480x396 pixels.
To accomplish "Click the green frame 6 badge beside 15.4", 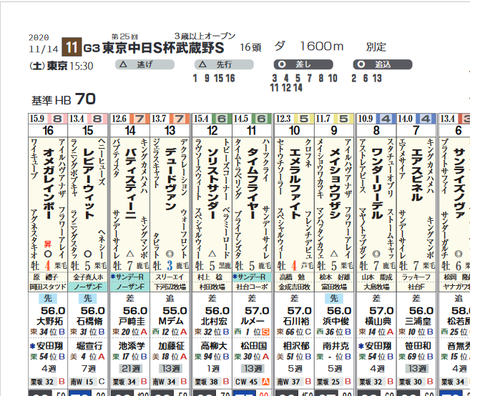I will pos(221,119).
